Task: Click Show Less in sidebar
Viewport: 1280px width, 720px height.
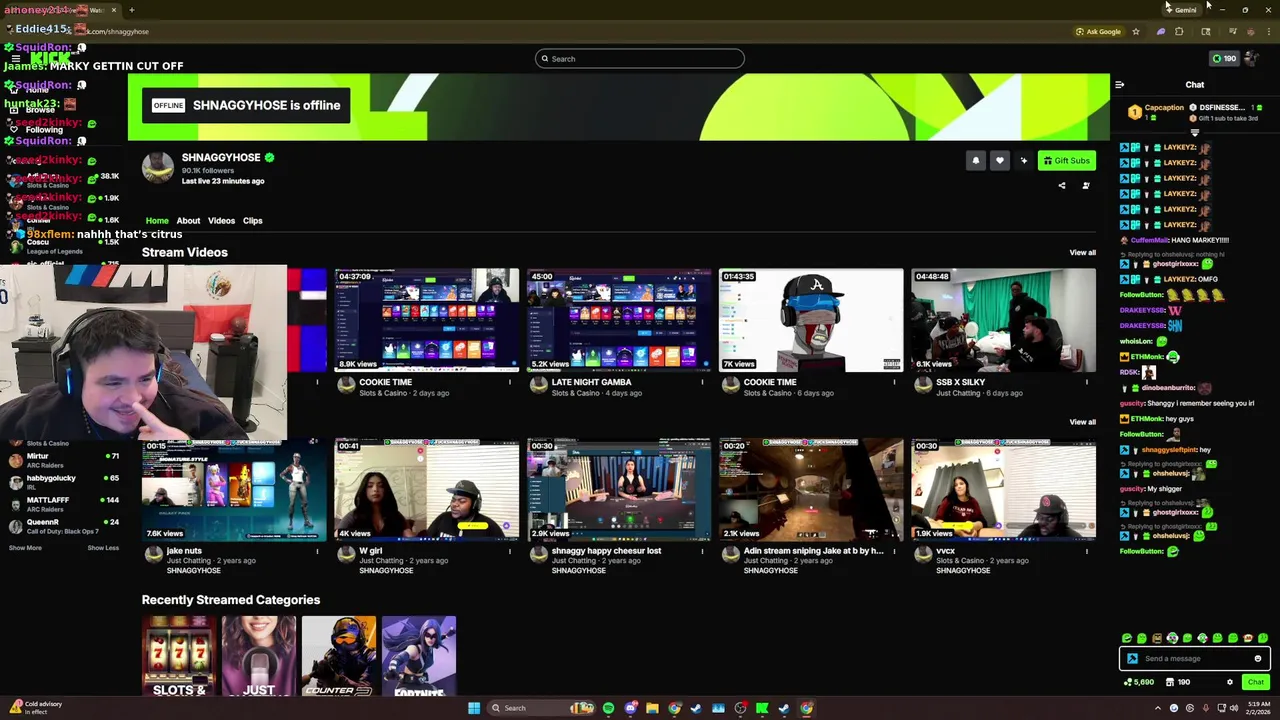Action: pyautogui.click(x=103, y=548)
